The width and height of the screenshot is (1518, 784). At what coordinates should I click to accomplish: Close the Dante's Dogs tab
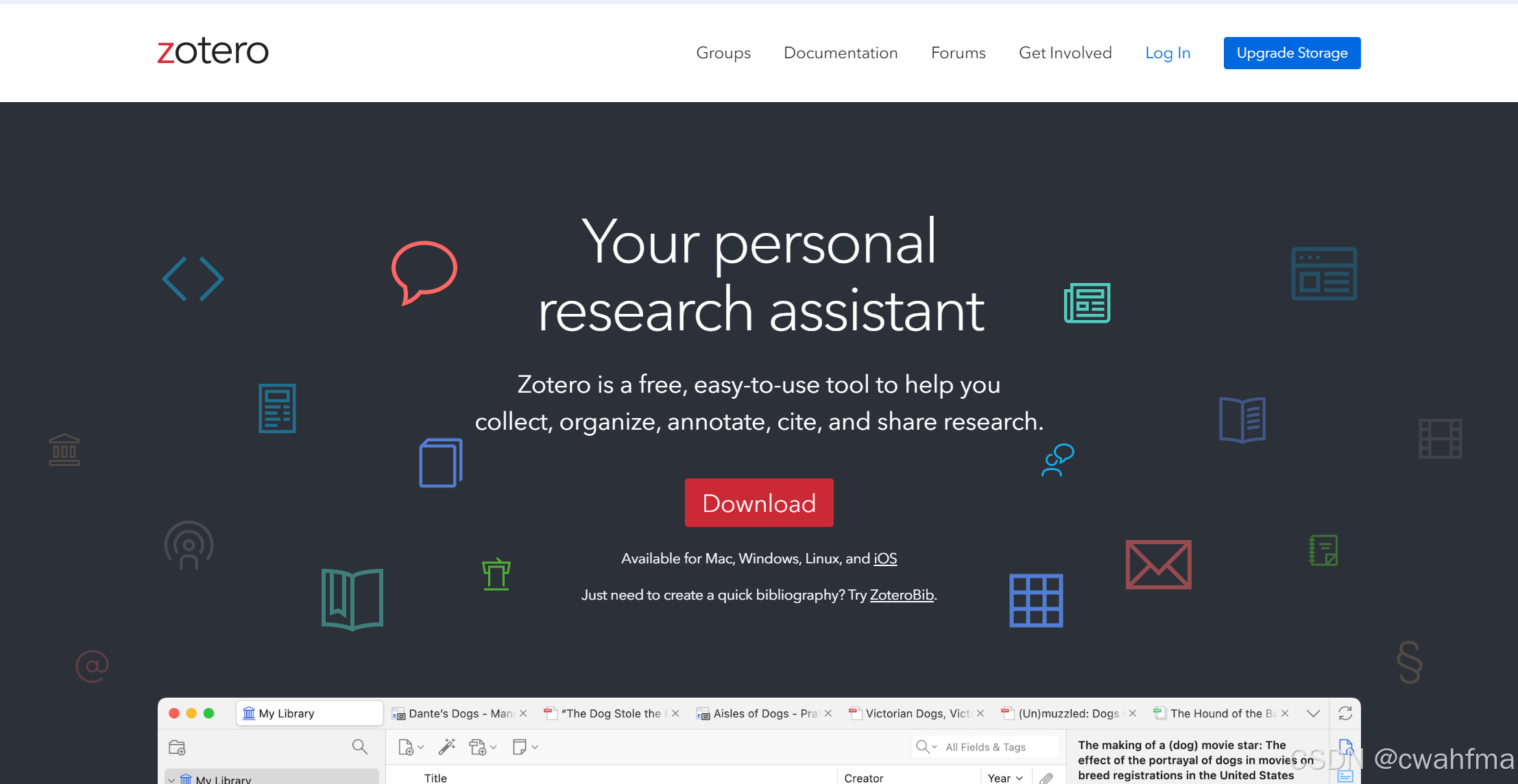point(523,713)
